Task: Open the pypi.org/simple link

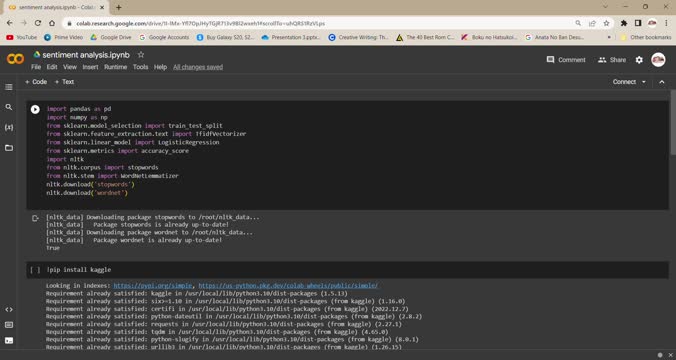Action: tap(153, 285)
